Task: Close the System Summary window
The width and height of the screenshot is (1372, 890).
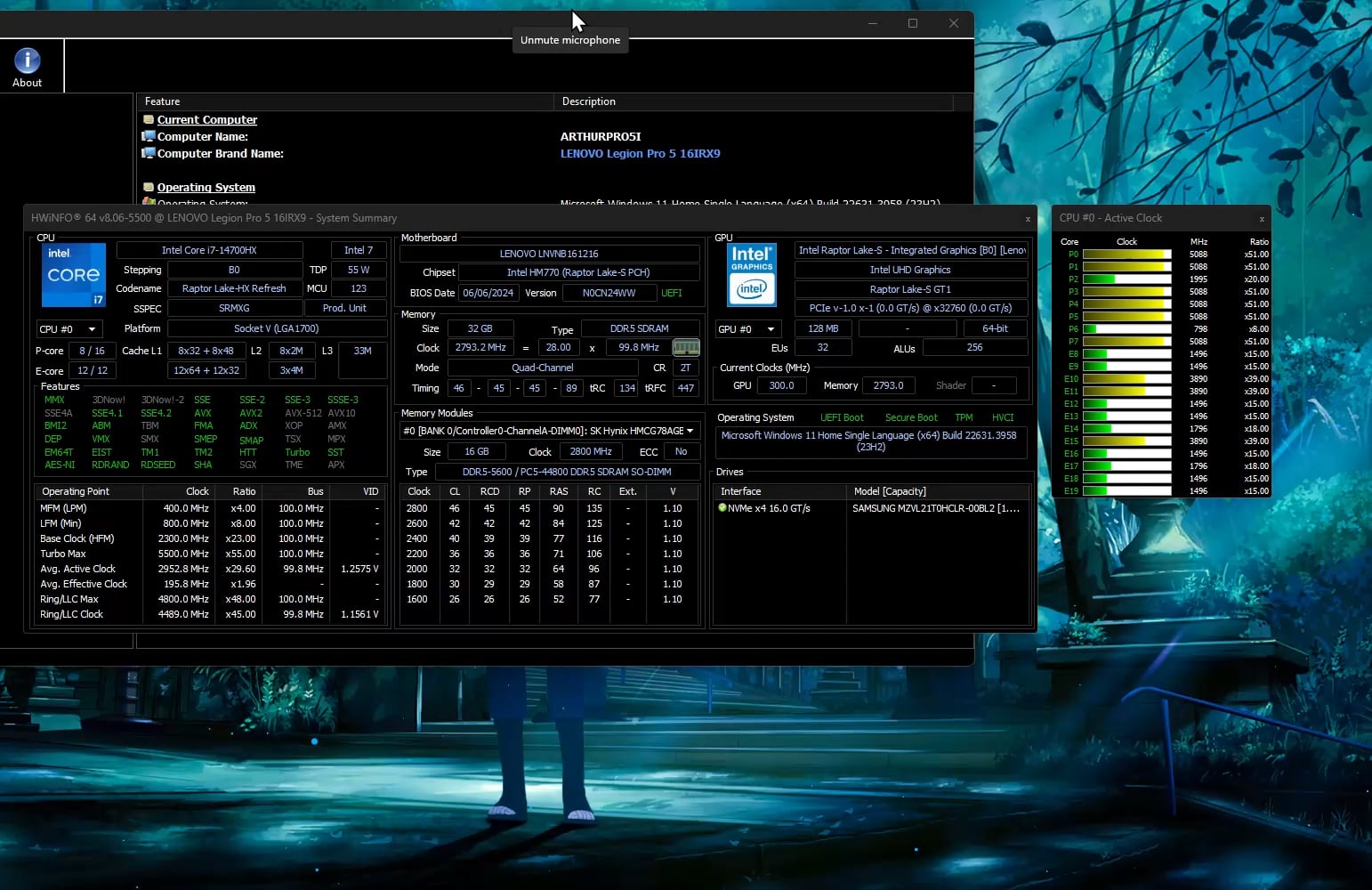Action: tap(1028, 219)
